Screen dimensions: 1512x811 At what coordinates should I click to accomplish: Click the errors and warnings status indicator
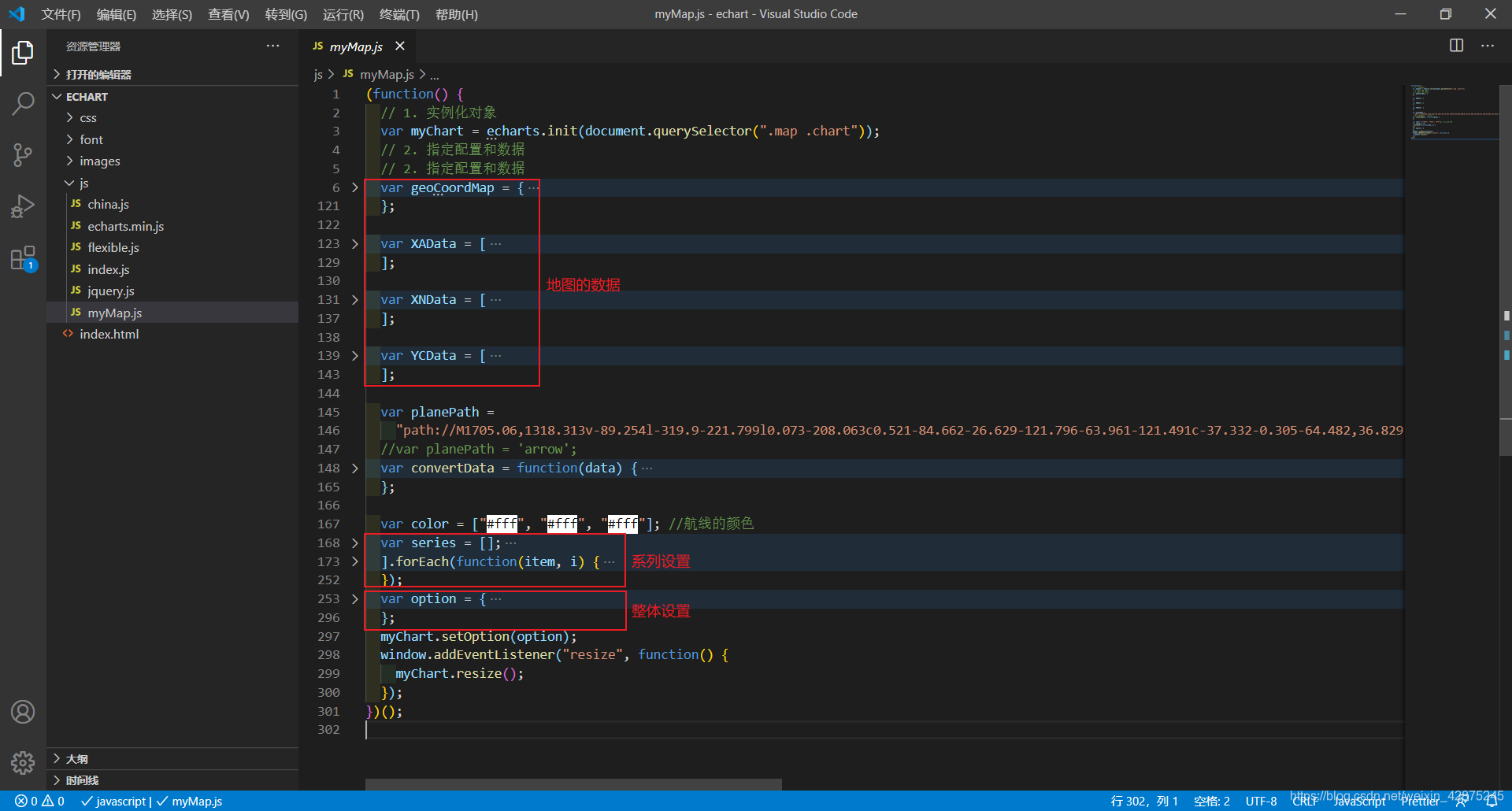[x=40, y=801]
